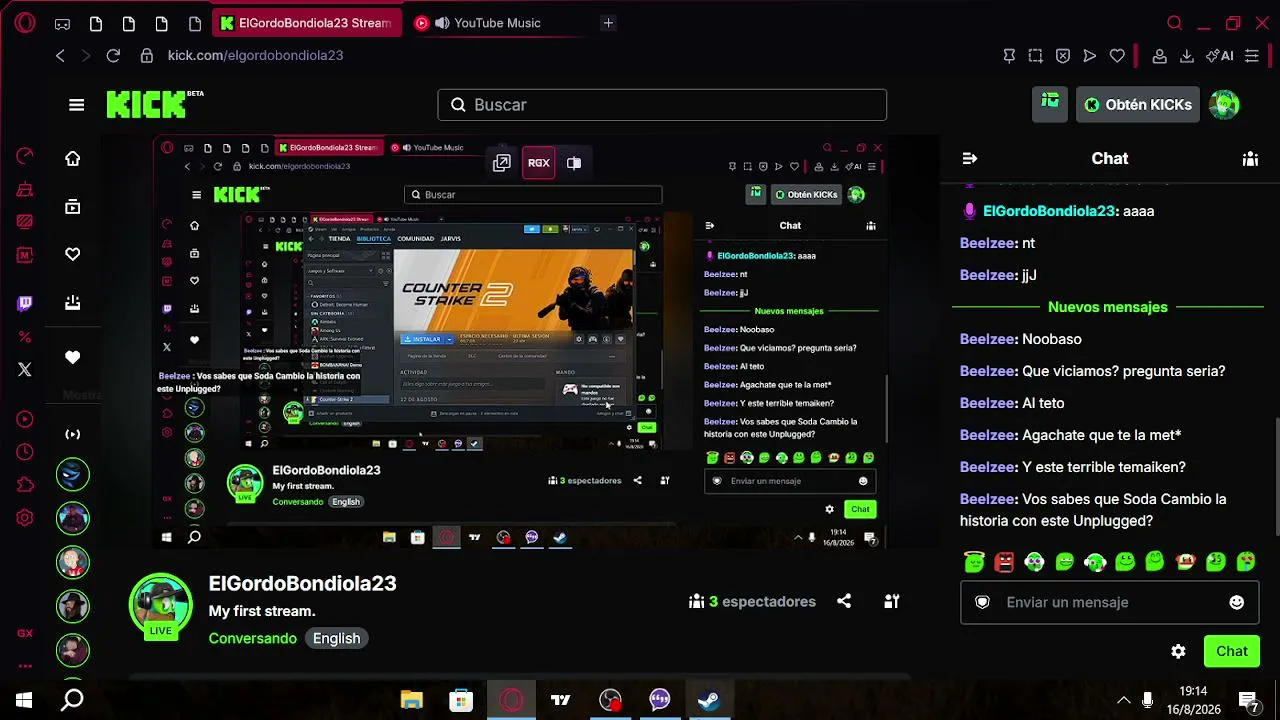This screenshot has height=720, width=1280.
Task: Open chat settings gear icon
Action: pos(1178,651)
